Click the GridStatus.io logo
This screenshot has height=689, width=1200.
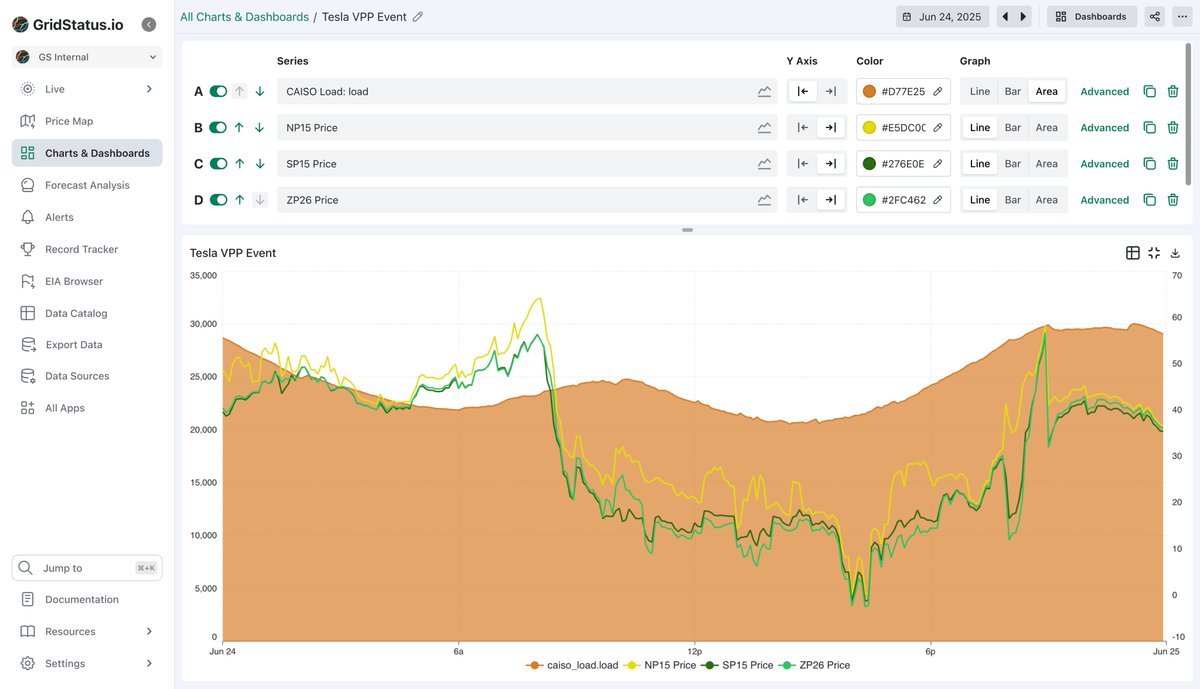click(68, 24)
